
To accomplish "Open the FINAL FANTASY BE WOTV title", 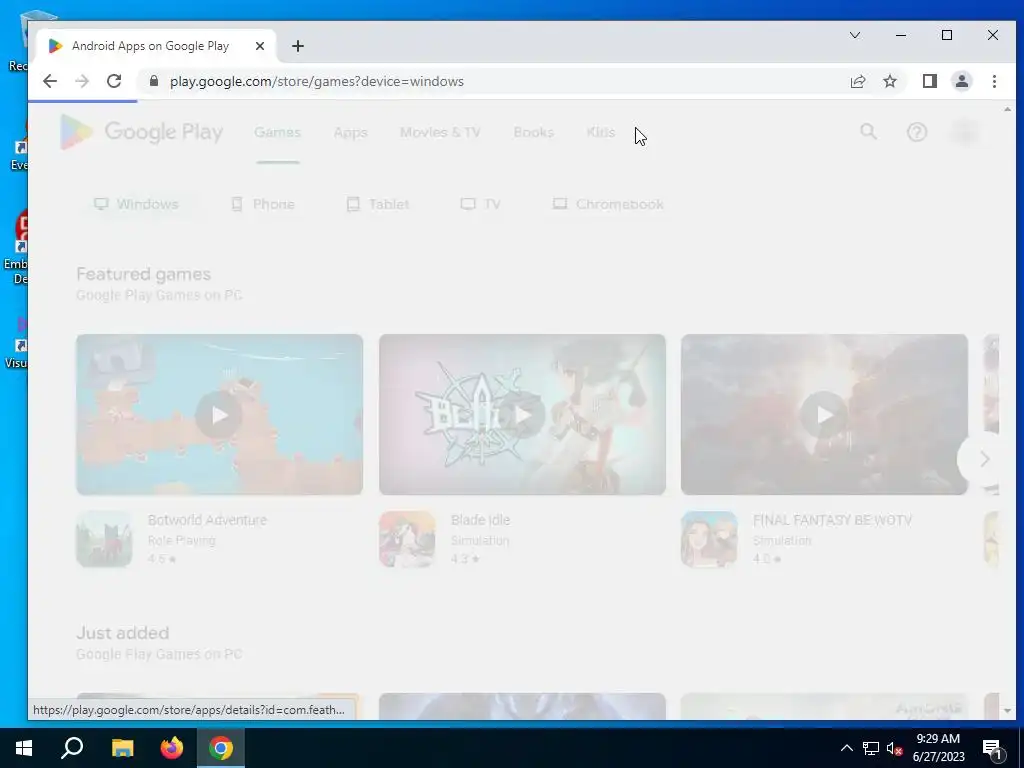I will pos(832,520).
